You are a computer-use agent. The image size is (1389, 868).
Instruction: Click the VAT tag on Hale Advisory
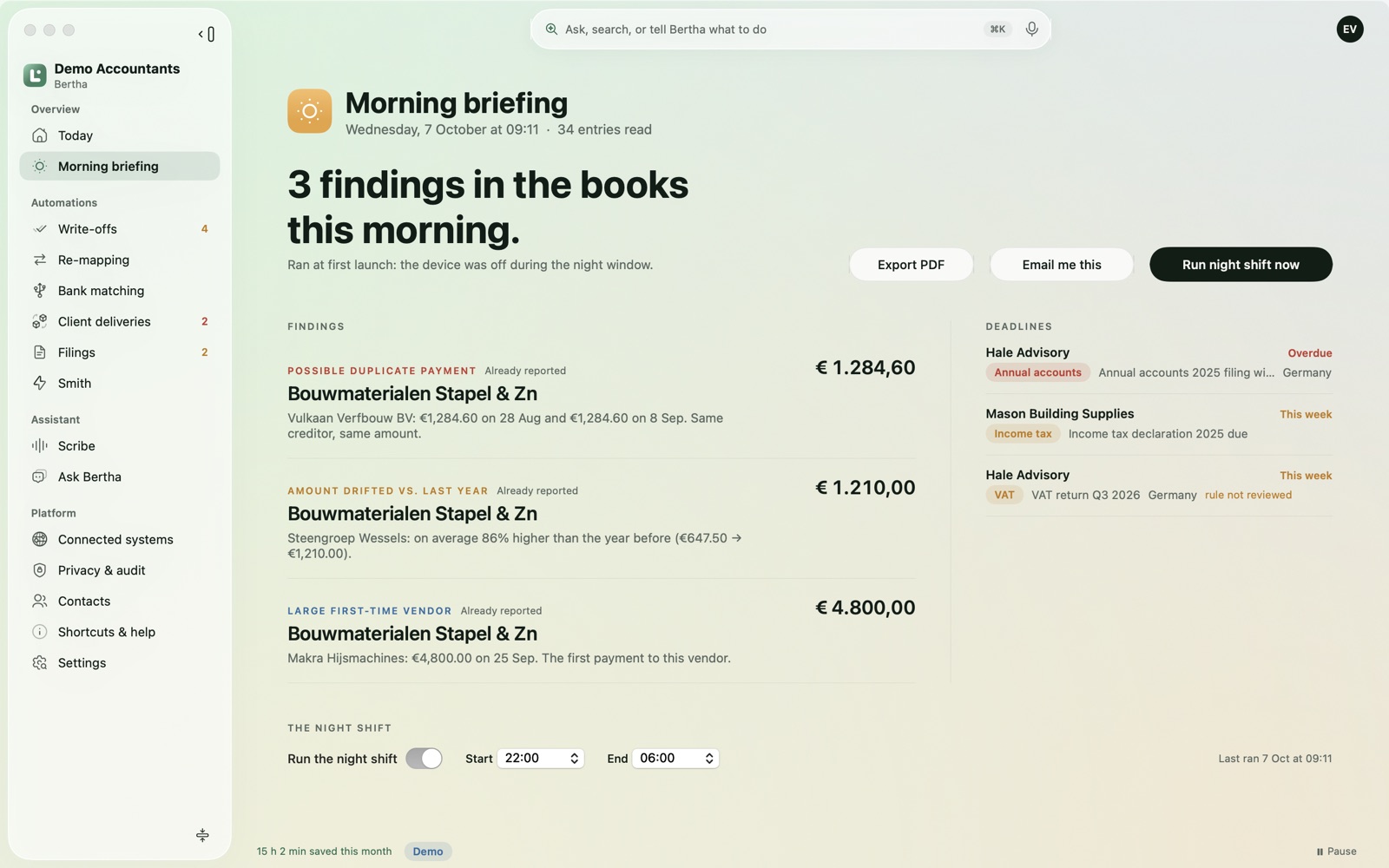pos(1004,495)
